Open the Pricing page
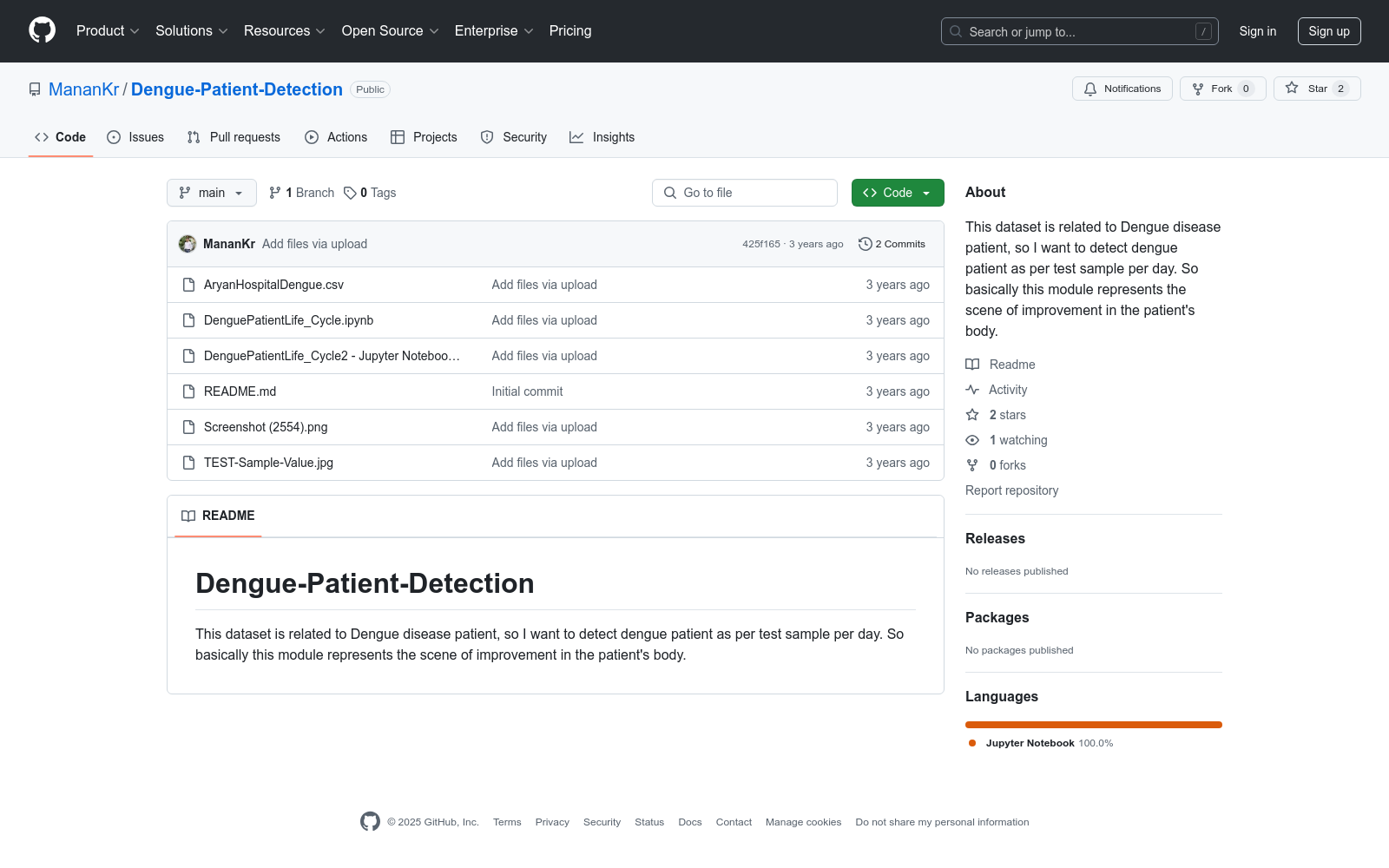This screenshot has height=868, width=1389. tap(570, 31)
